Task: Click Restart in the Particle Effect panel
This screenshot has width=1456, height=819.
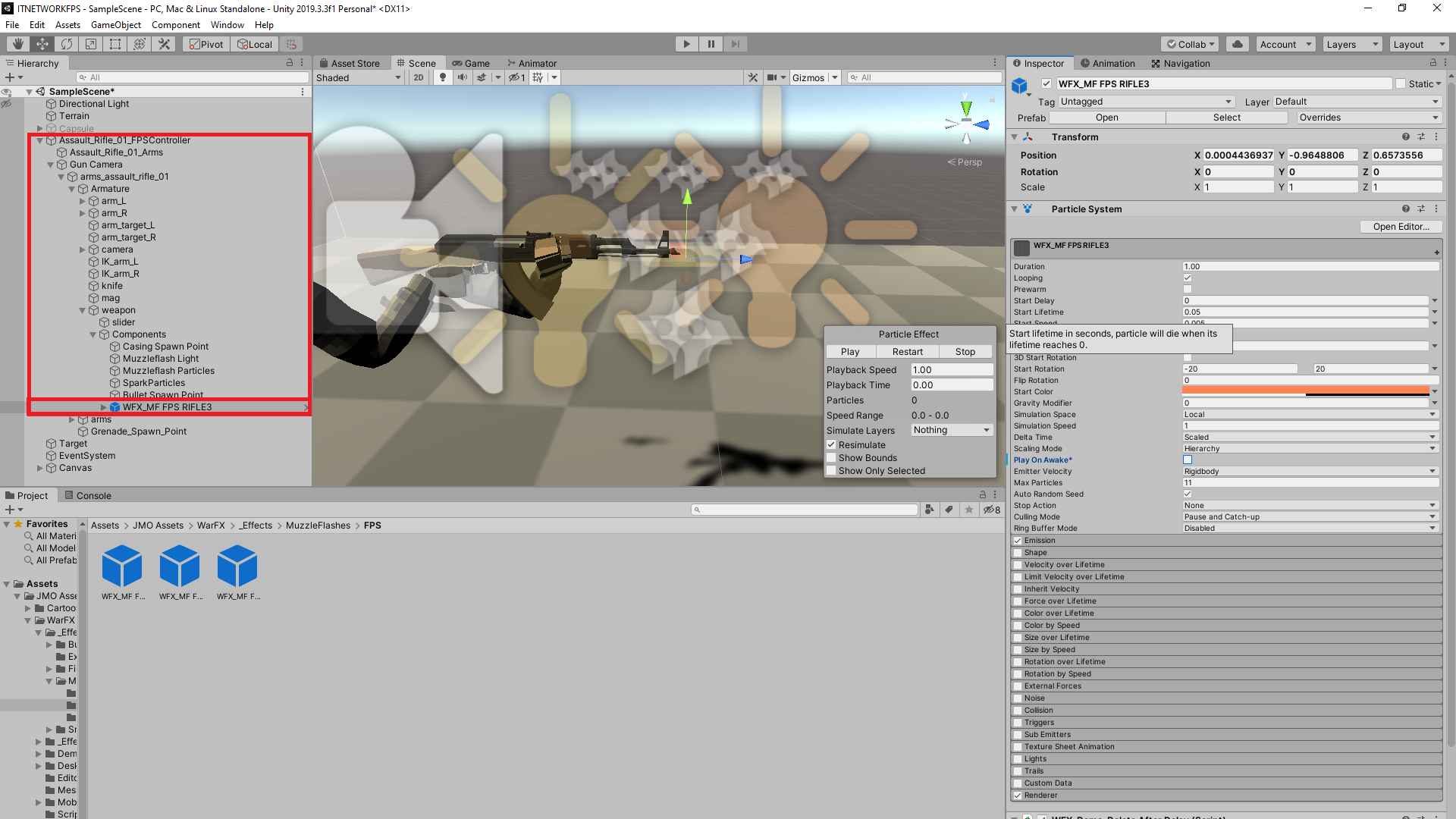Action: click(x=907, y=351)
